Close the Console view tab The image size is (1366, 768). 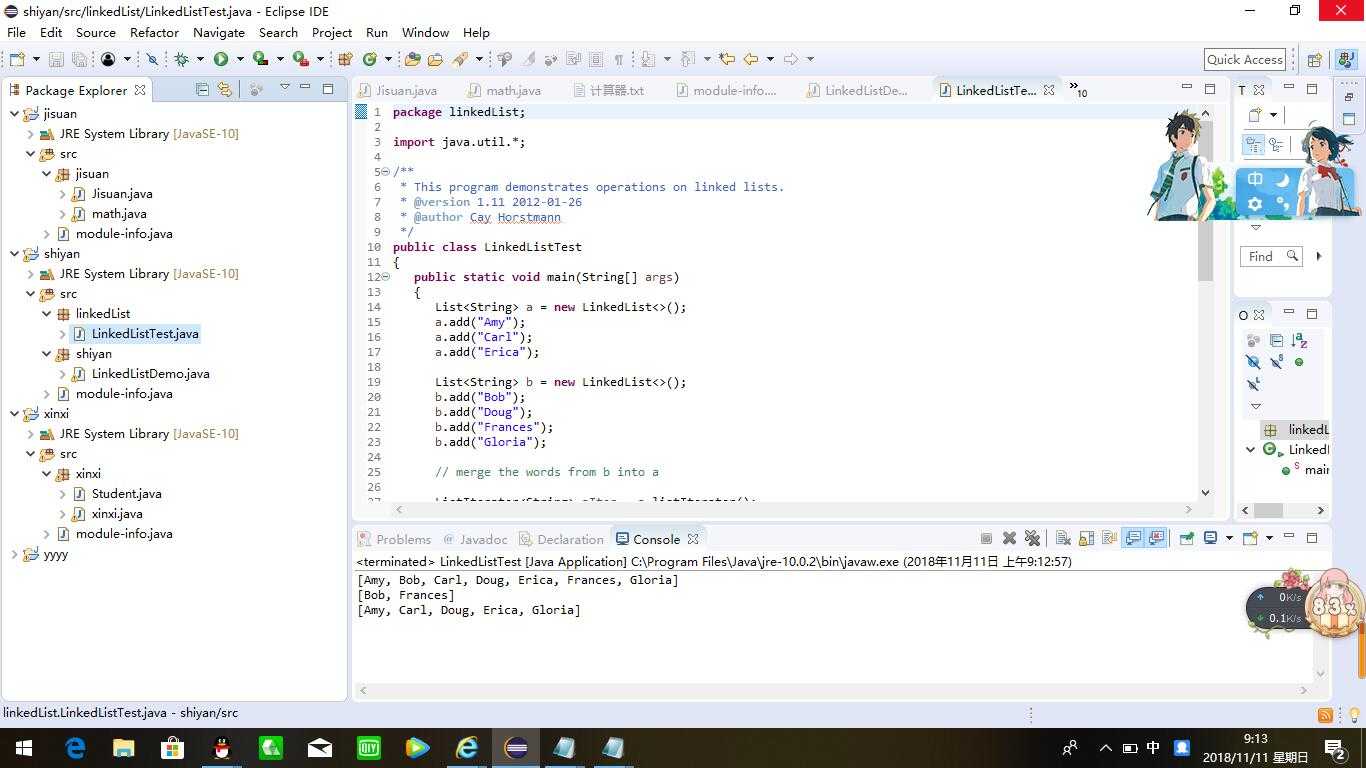(x=693, y=539)
